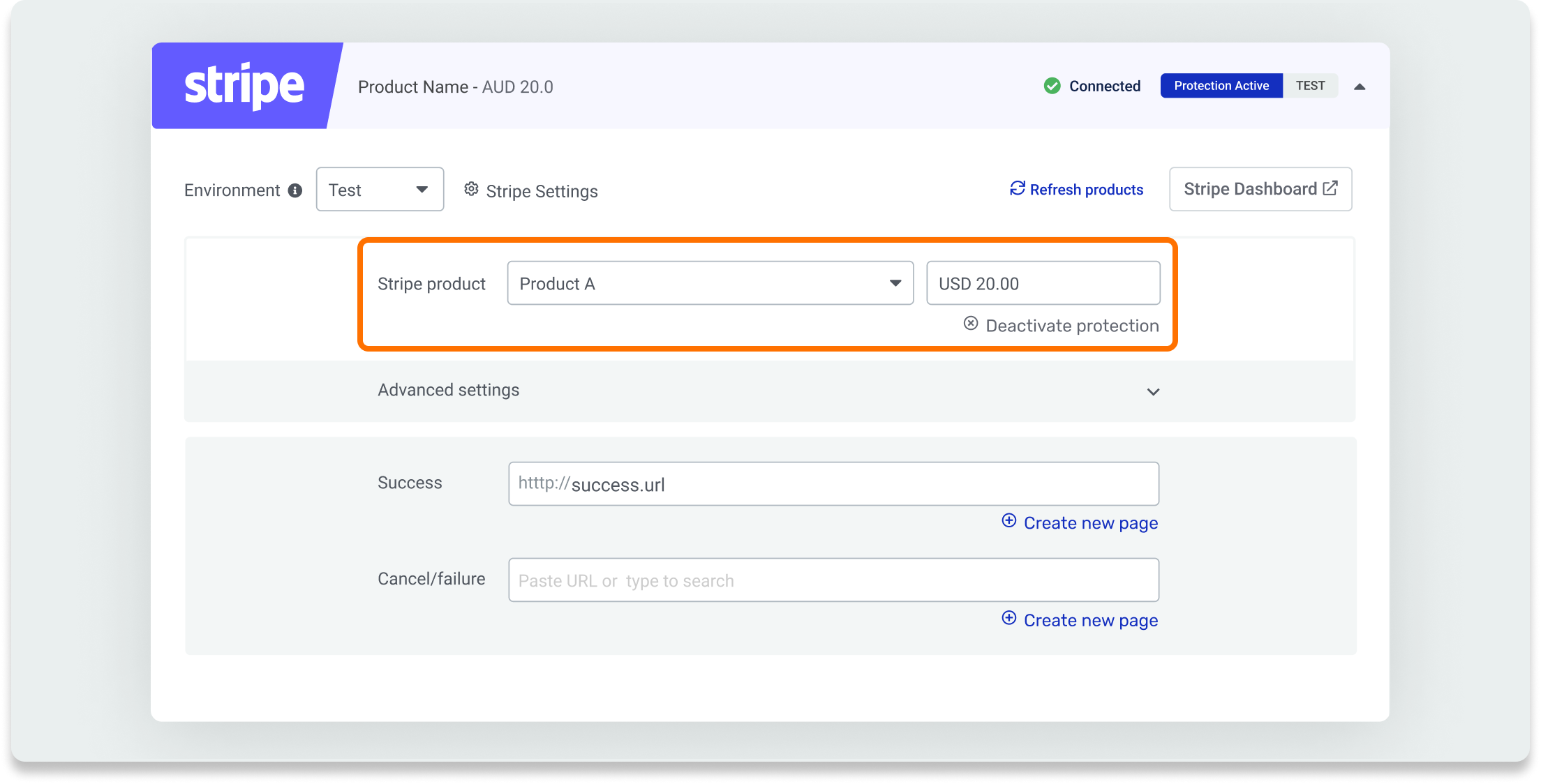This screenshot has width=1541, height=784.
Task: Open the Stripe Dashboard button
Action: [x=1260, y=189]
